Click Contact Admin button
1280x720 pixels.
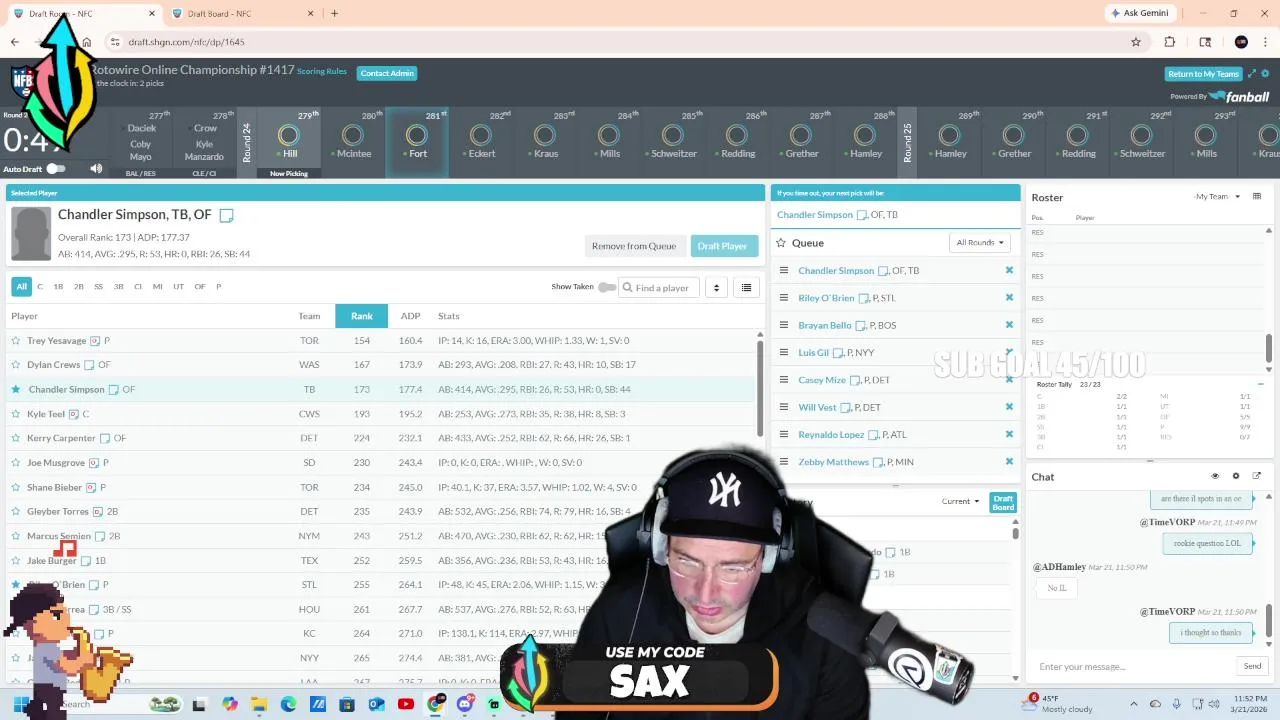(x=387, y=73)
